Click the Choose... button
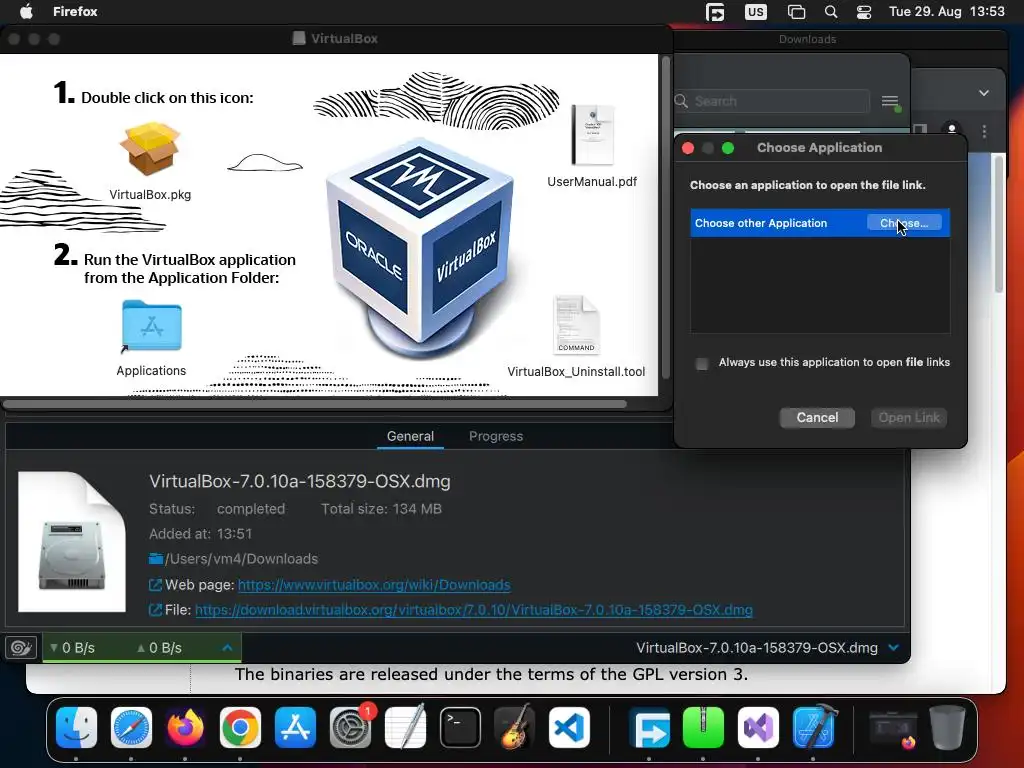 pyautogui.click(x=904, y=223)
